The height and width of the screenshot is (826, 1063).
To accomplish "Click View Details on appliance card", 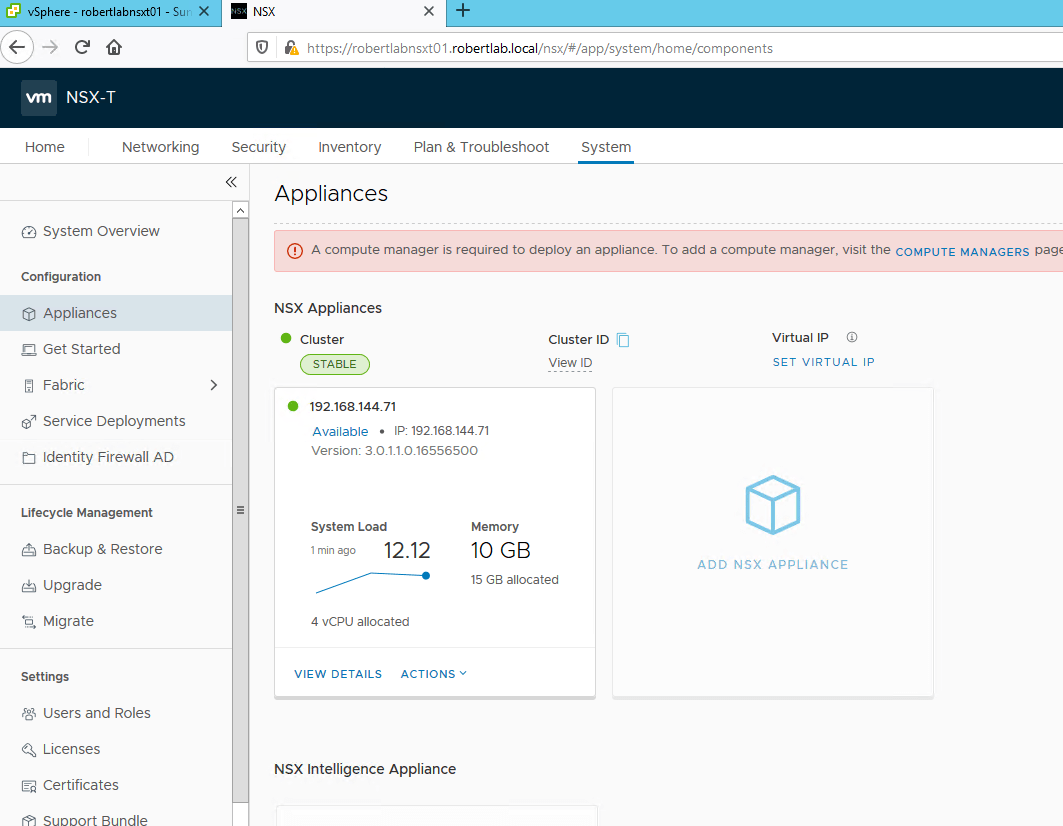I will click(x=338, y=674).
